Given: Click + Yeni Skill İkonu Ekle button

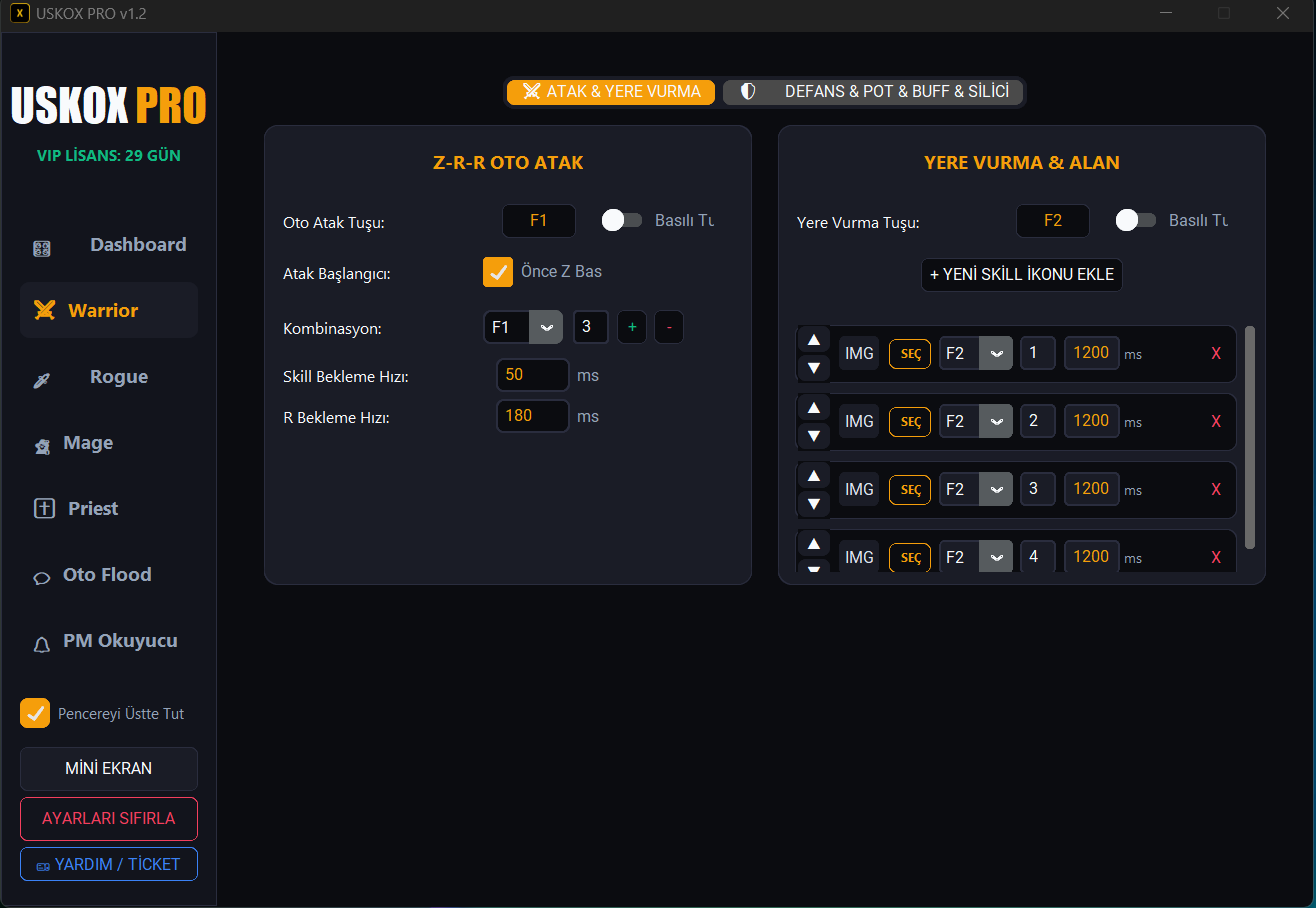Looking at the screenshot, I should point(1021,275).
